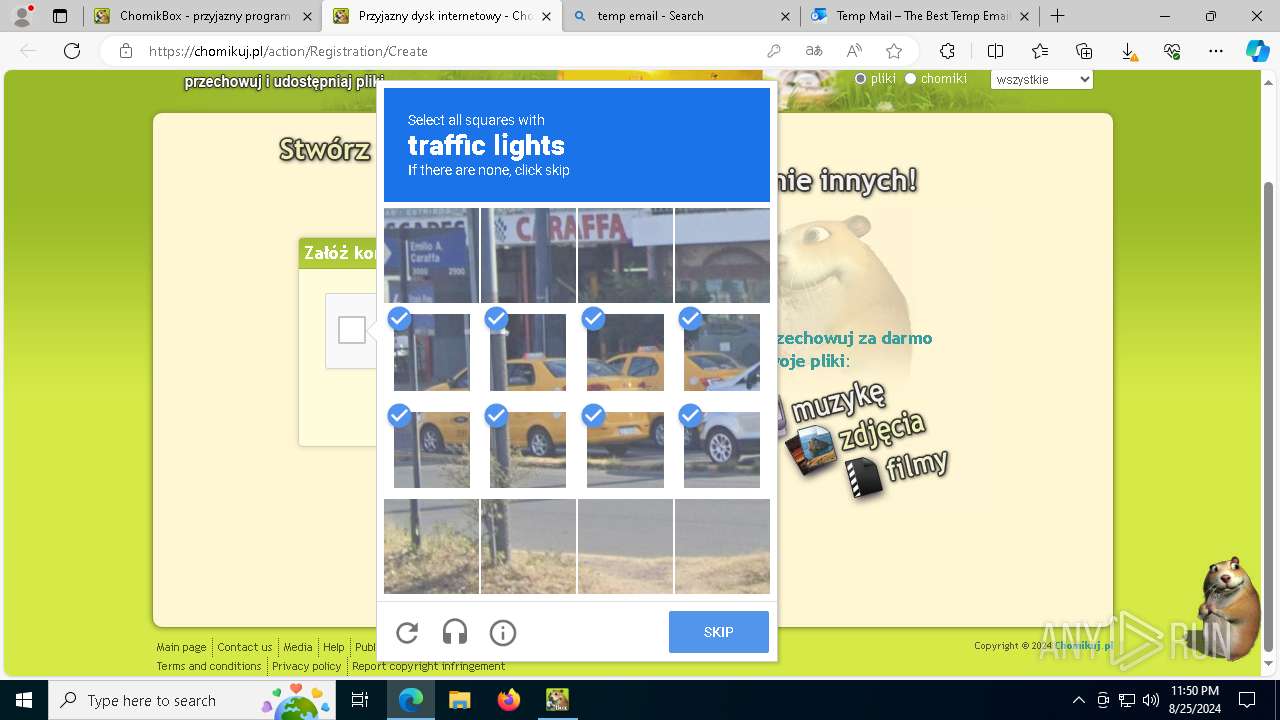Viewport: 1280px width, 720px height.
Task: Open Collections panel
Action: pos(1084,51)
